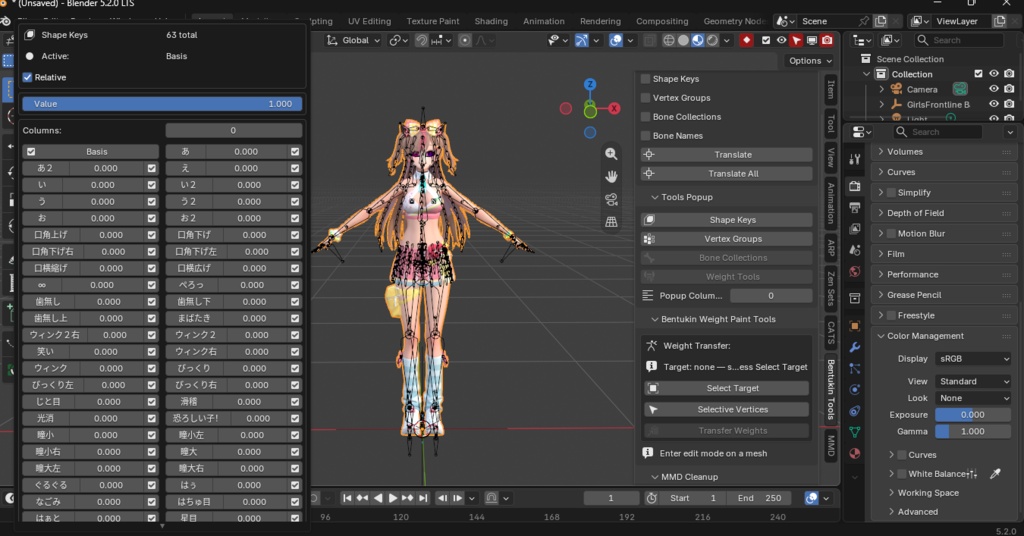Open the Object Data green triangle tab

coord(854,432)
